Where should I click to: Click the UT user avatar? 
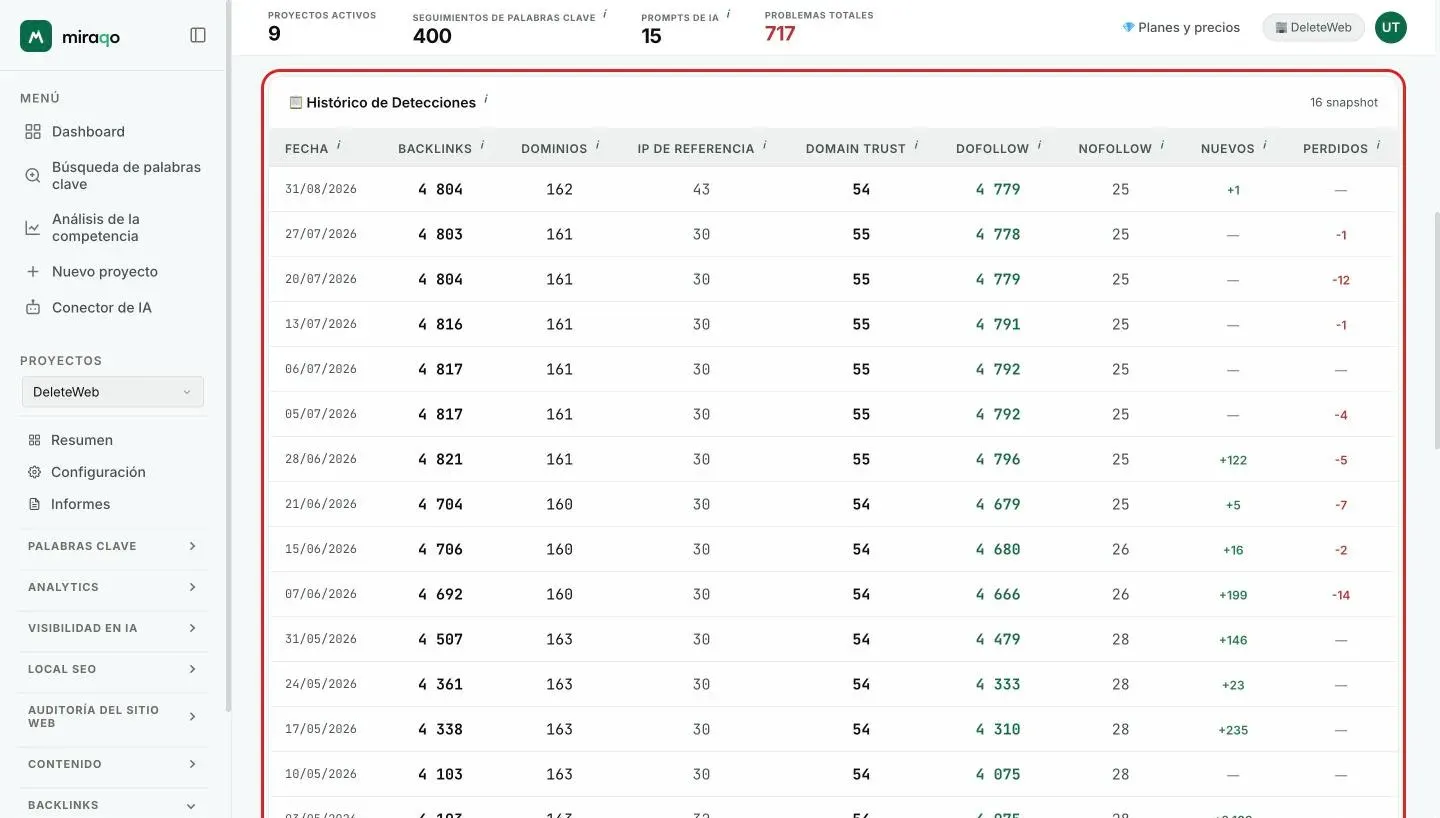[x=1390, y=28]
